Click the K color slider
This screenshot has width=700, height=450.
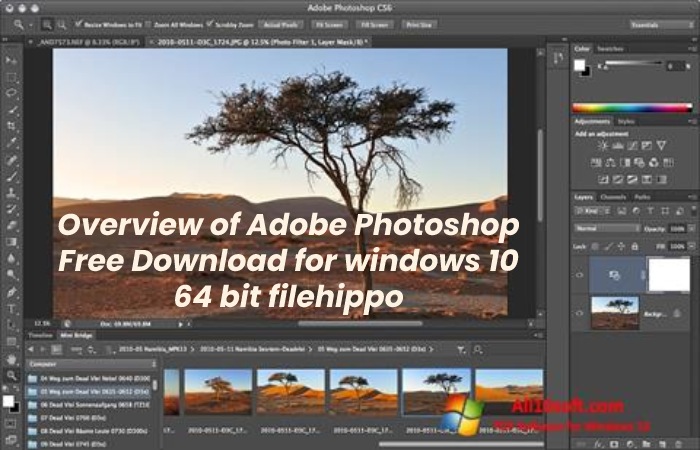click(x=632, y=63)
